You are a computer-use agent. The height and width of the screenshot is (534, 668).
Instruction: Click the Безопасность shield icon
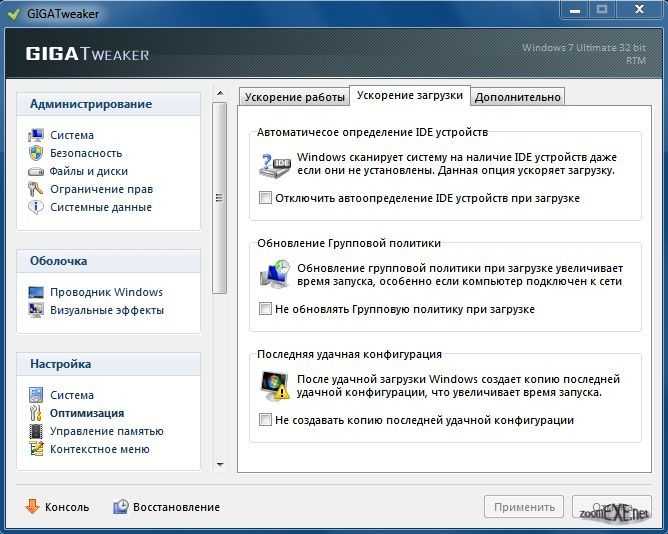tap(36, 153)
